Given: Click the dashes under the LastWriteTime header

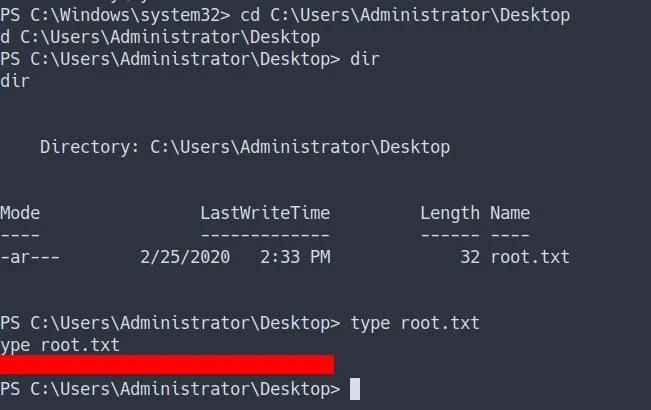Looking at the screenshot, I should [265, 235].
